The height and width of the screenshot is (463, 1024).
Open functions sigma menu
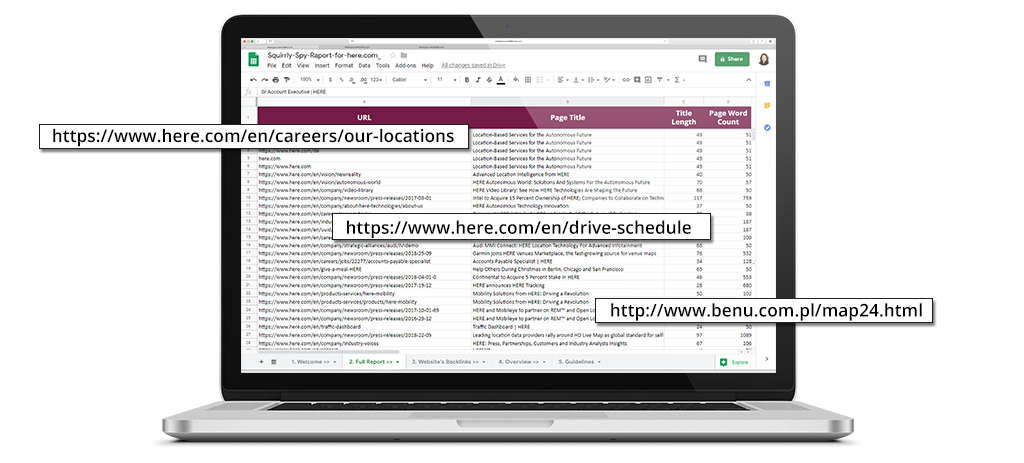679,80
